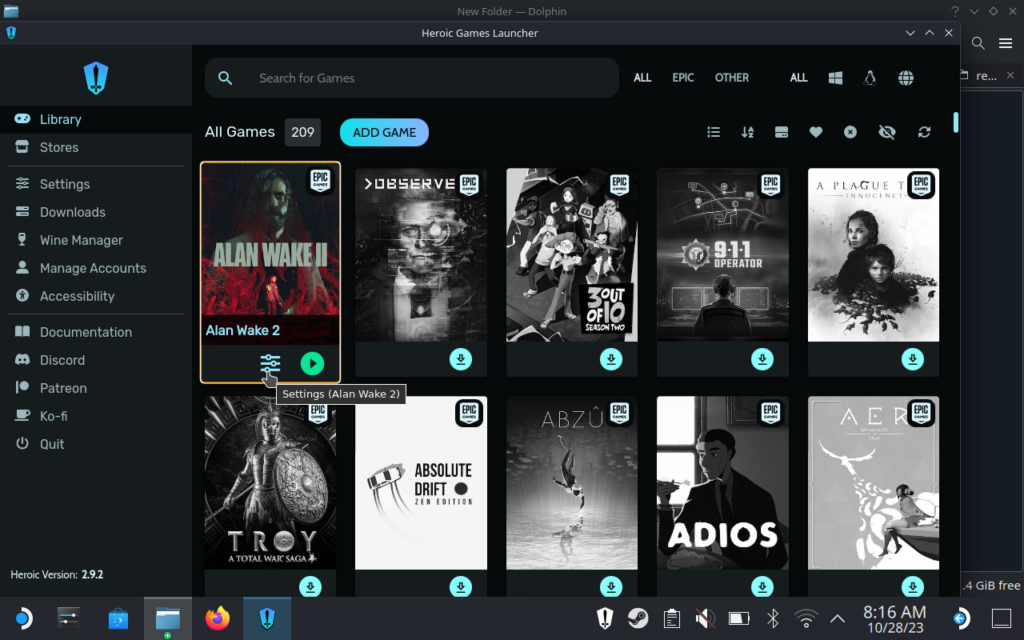Image resolution: width=1024 pixels, height=640 pixels.
Task: Filter by Linux penguin icon
Action: tap(870, 78)
